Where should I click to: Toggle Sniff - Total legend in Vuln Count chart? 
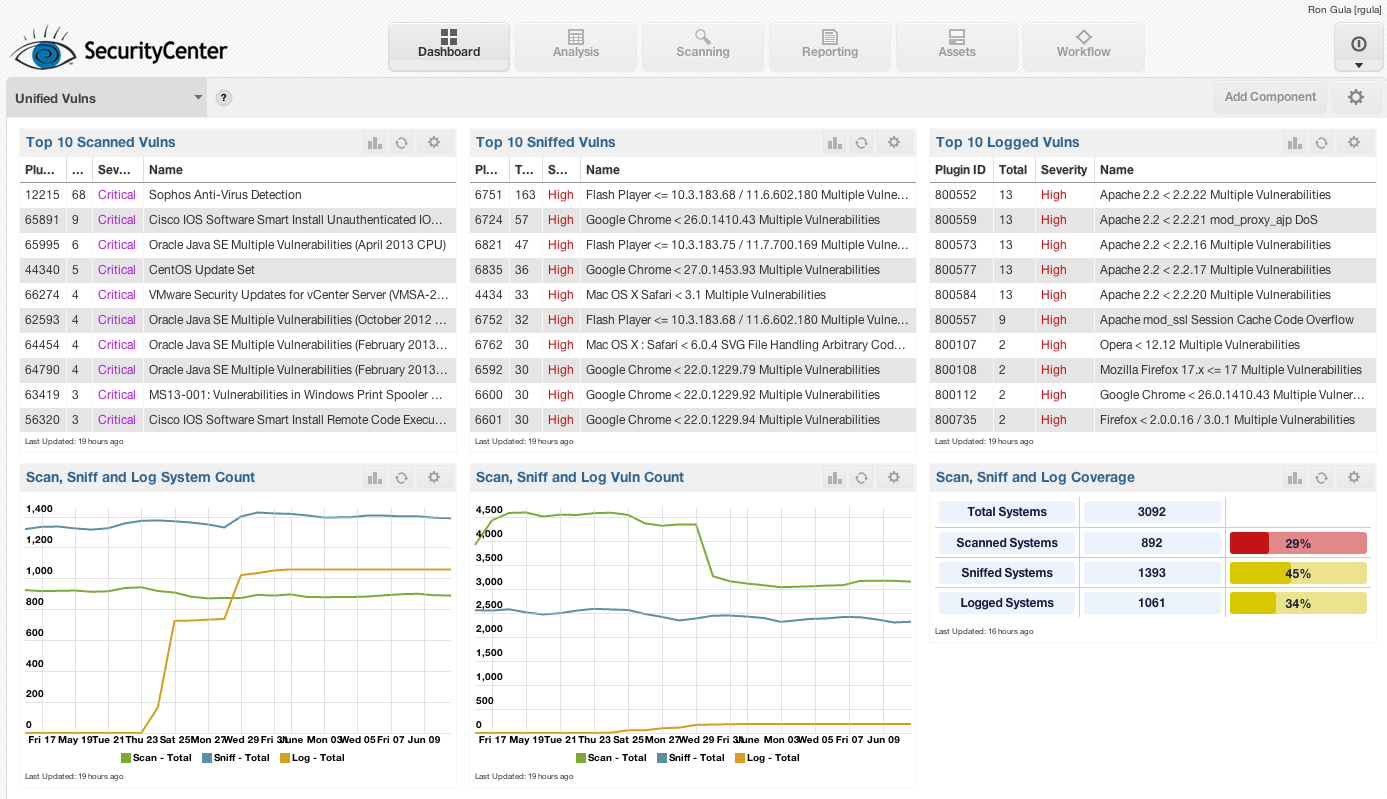tap(690, 758)
